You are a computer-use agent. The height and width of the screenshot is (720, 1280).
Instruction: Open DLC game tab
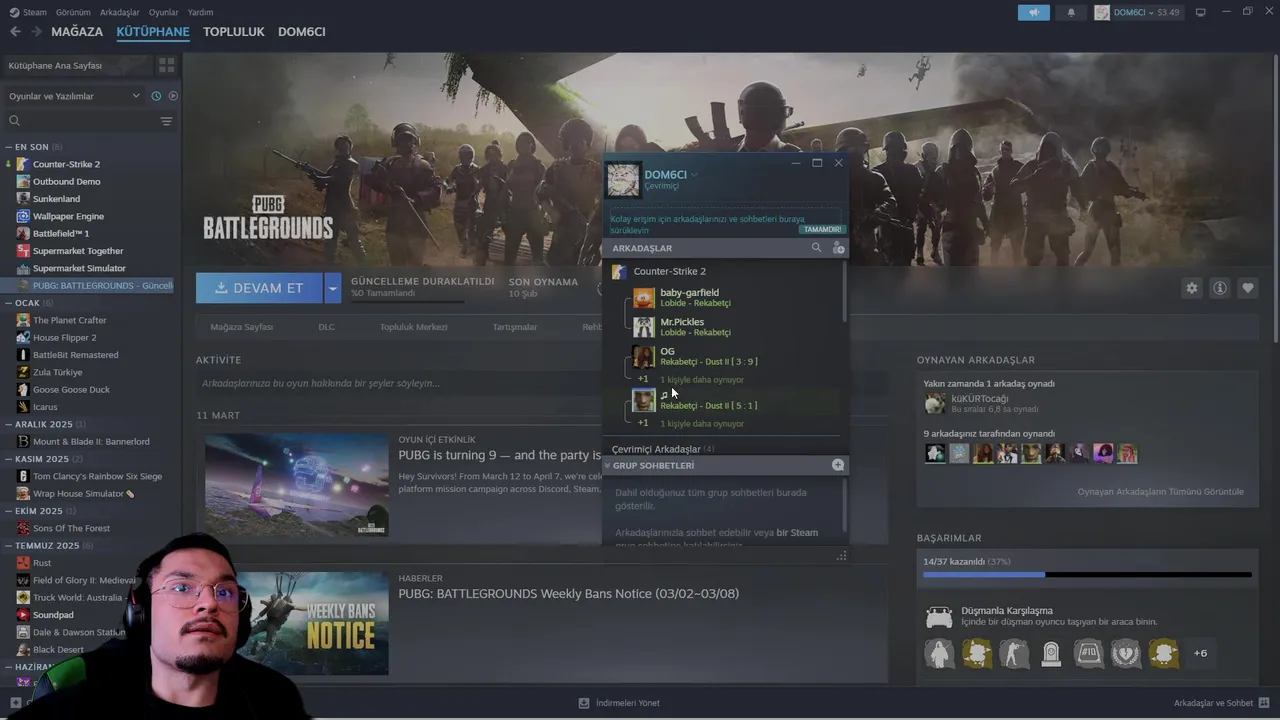tap(326, 327)
